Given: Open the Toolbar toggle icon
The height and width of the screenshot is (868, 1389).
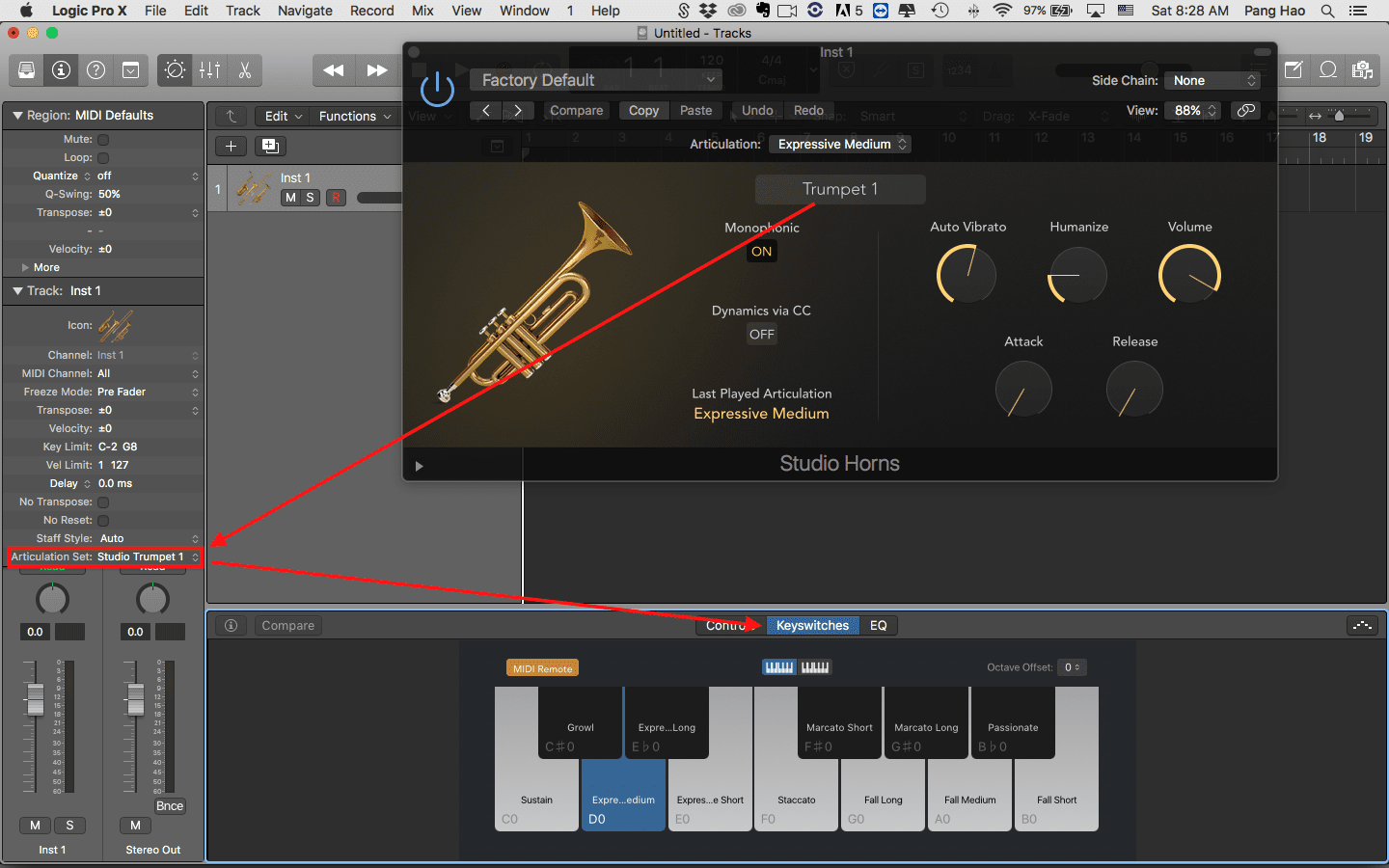Looking at the screenshot, I should (130, 70).
